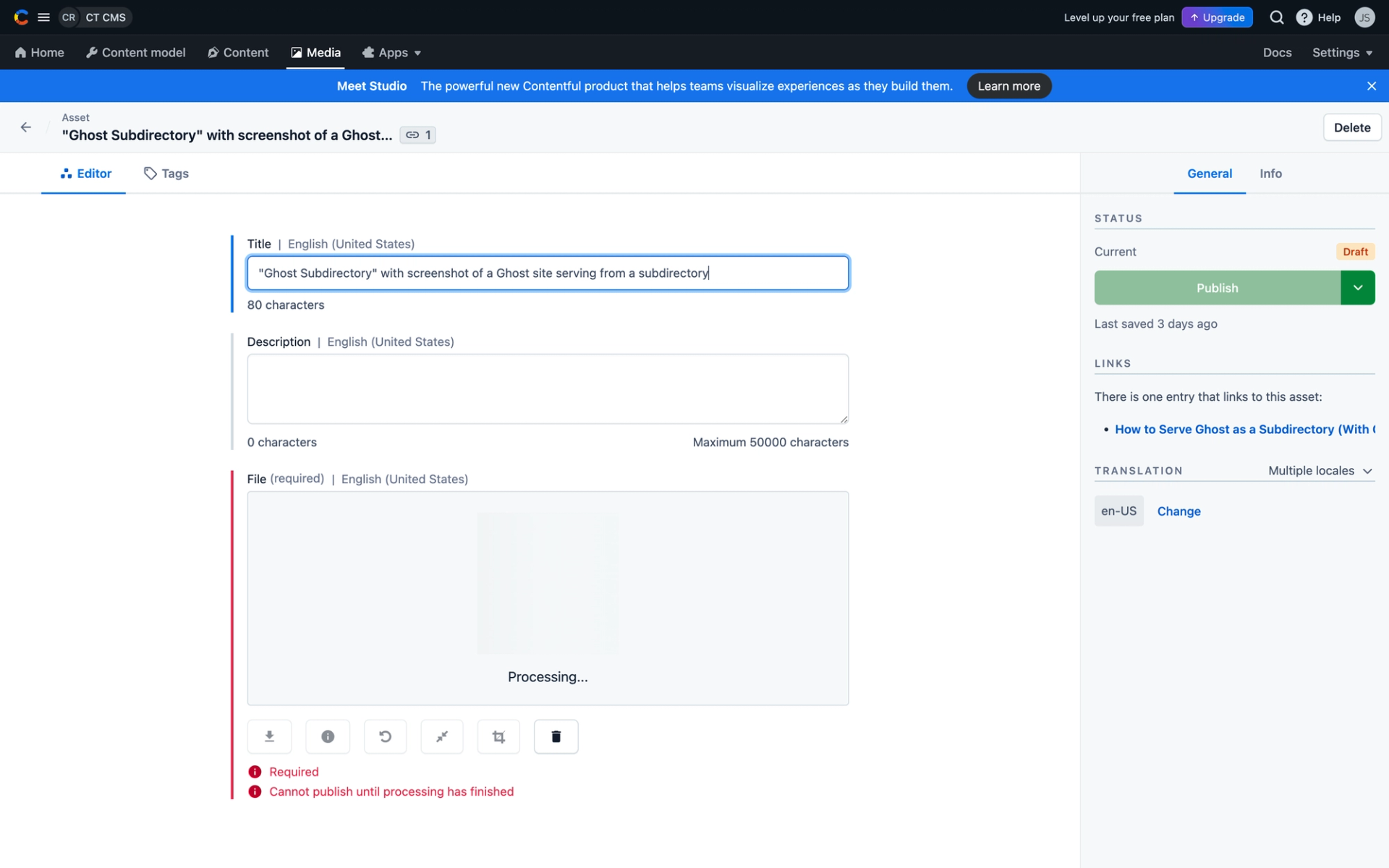
Task: Open the Multiple locales dropdown
Action: (1320, 471)
